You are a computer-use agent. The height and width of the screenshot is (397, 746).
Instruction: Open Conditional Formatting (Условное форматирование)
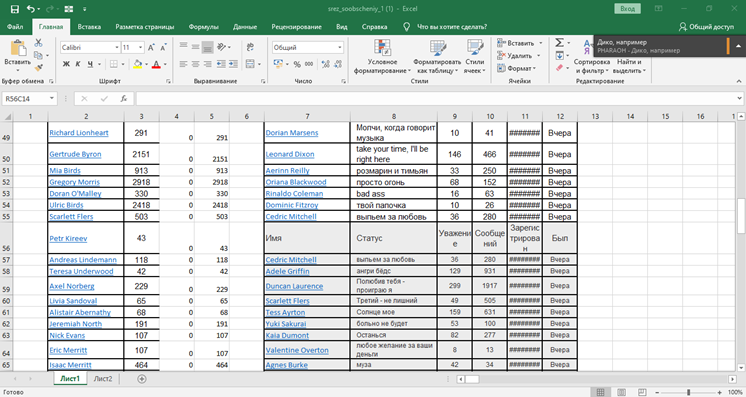(383, 57)
